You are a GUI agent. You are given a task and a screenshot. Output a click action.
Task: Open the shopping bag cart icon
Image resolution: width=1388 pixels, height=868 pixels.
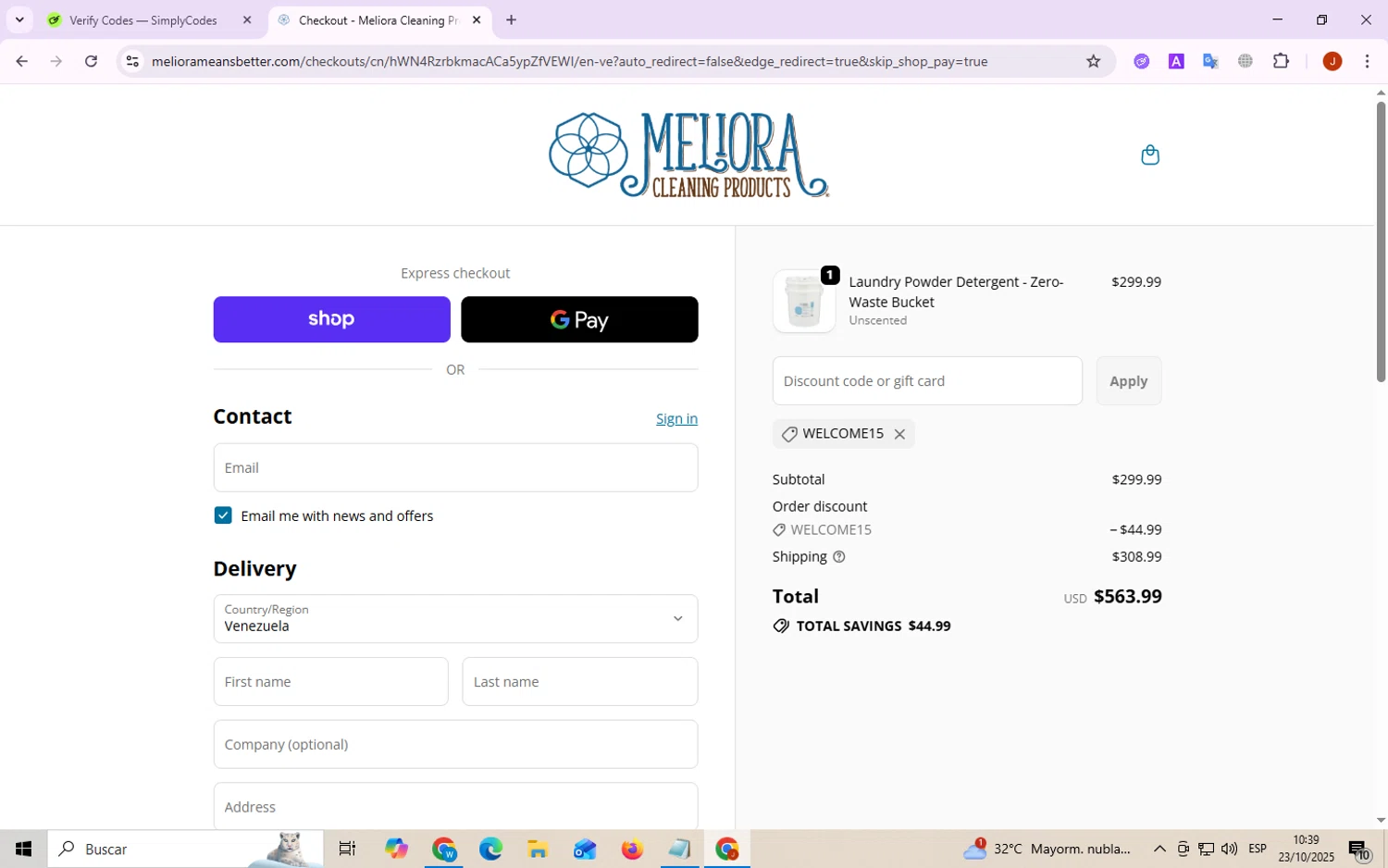(x=1150, y=155)
